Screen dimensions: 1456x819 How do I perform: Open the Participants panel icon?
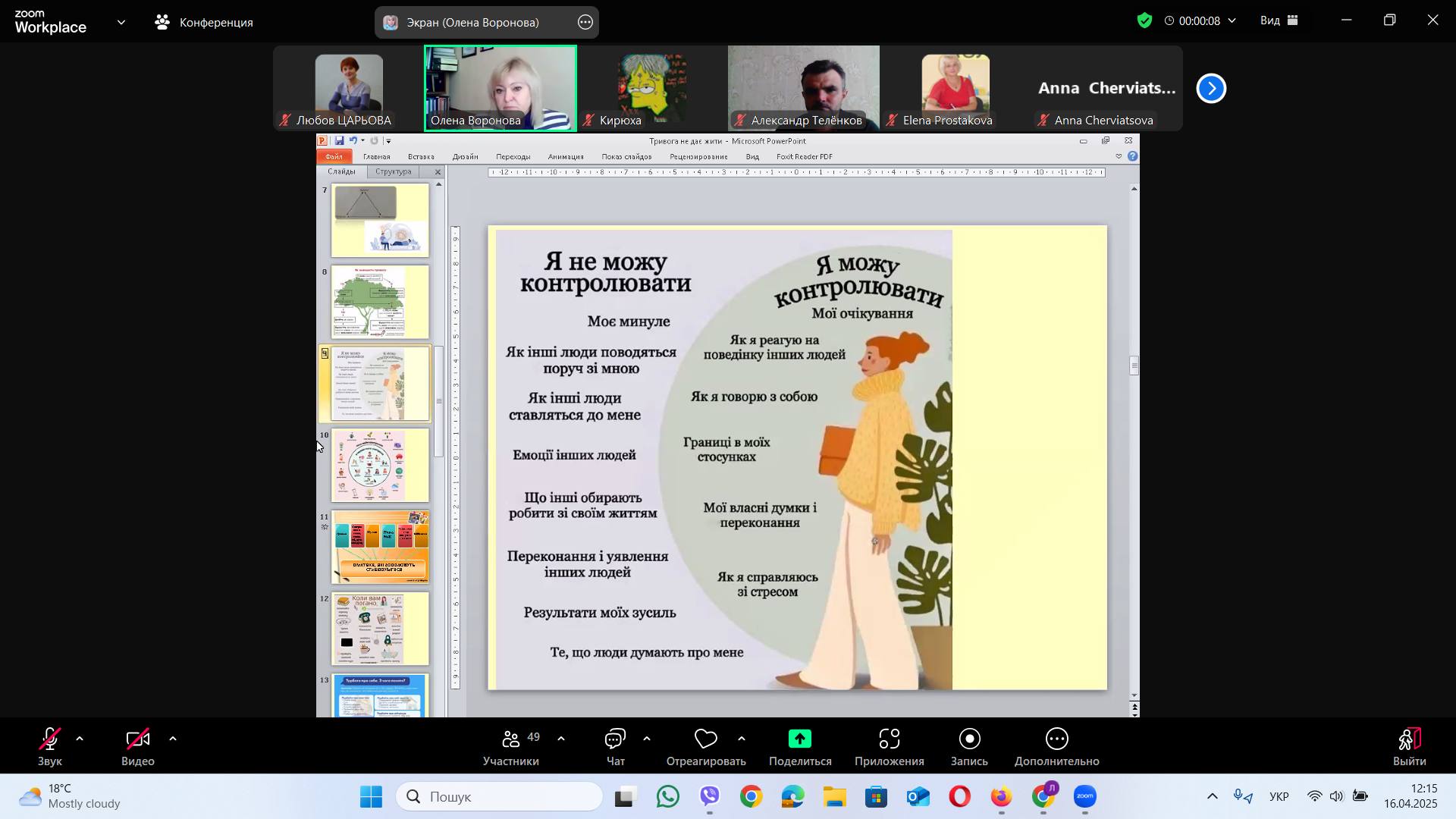click(x=510, y=739)
